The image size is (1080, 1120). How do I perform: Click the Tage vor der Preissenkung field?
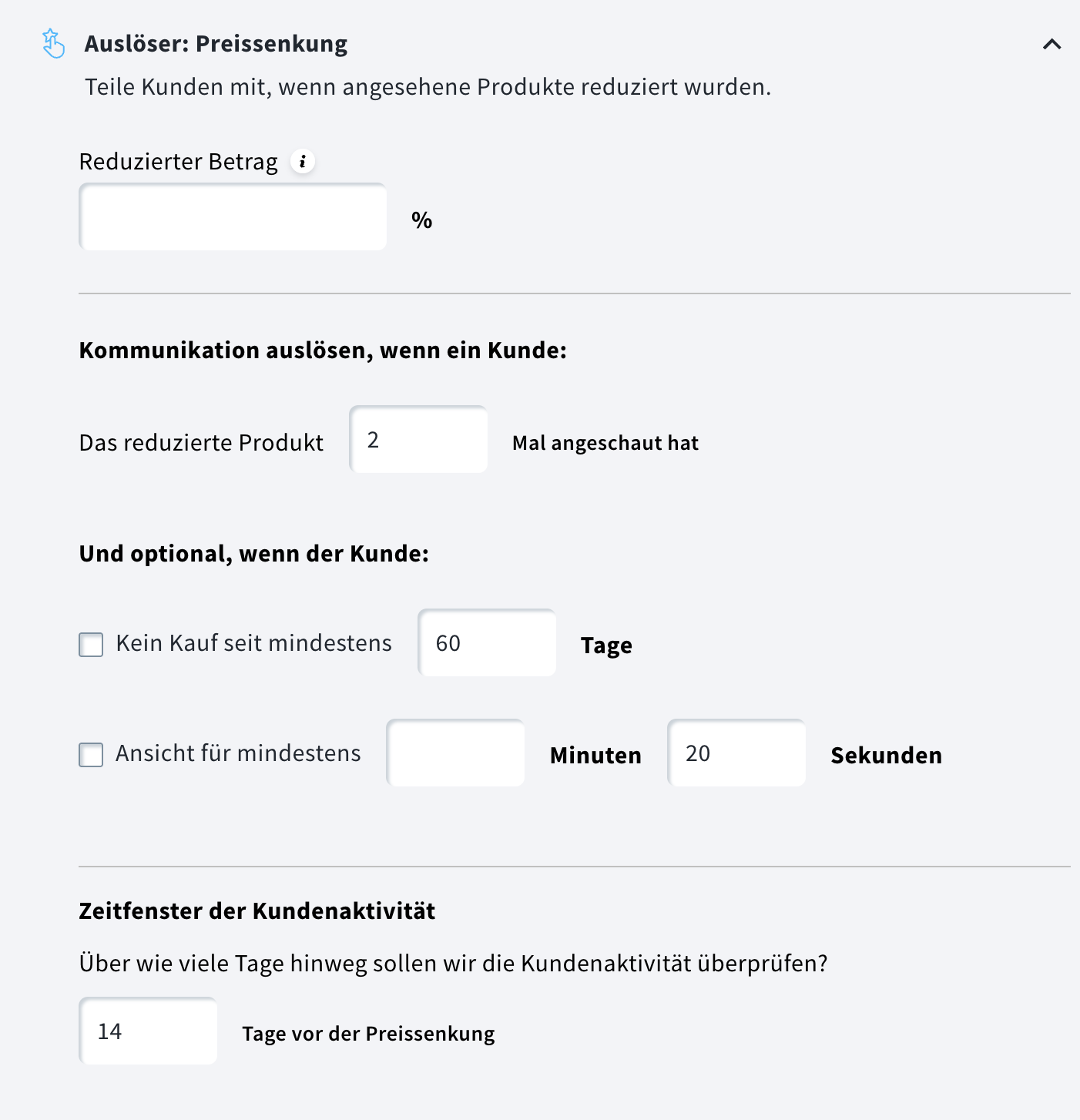tap(148, 1031)
